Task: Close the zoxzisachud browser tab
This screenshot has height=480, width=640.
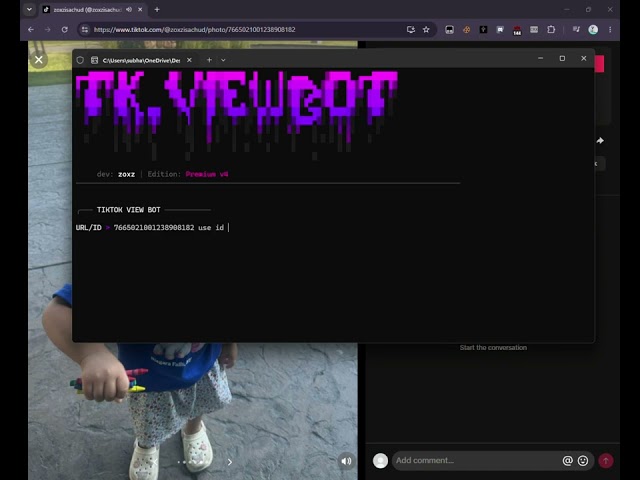Action: (x=140, y=9)
